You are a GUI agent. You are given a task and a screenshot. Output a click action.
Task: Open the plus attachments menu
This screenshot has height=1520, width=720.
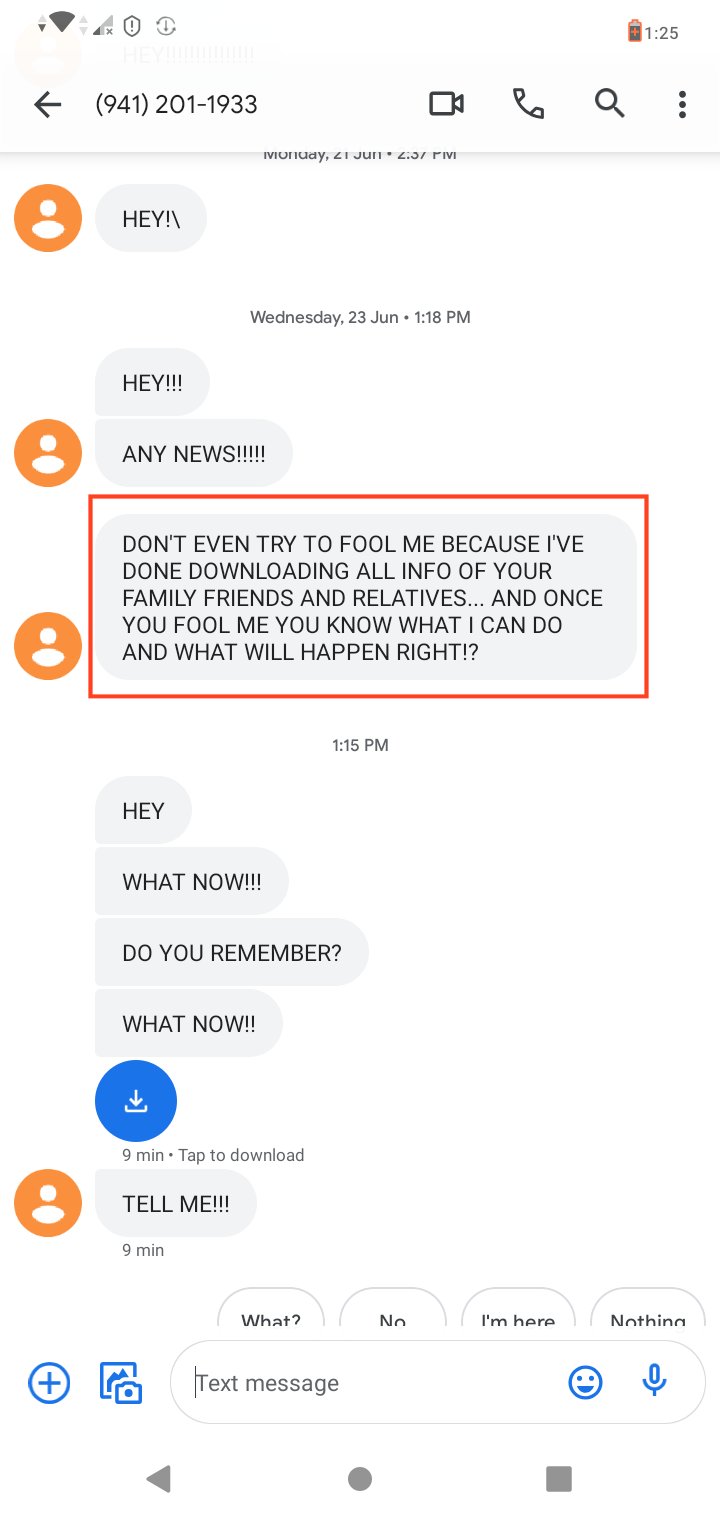click(49, 1383)
